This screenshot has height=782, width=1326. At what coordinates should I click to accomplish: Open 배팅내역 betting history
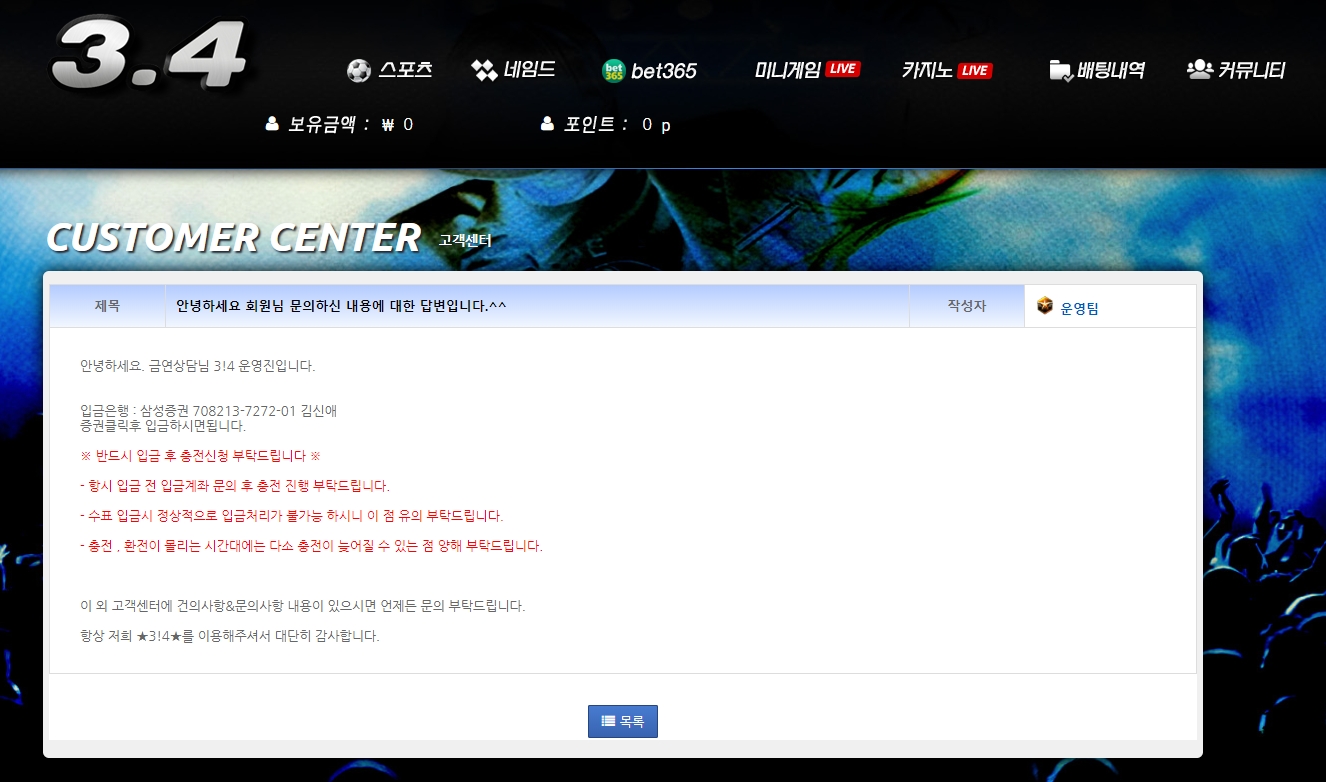coord(1111,71)
